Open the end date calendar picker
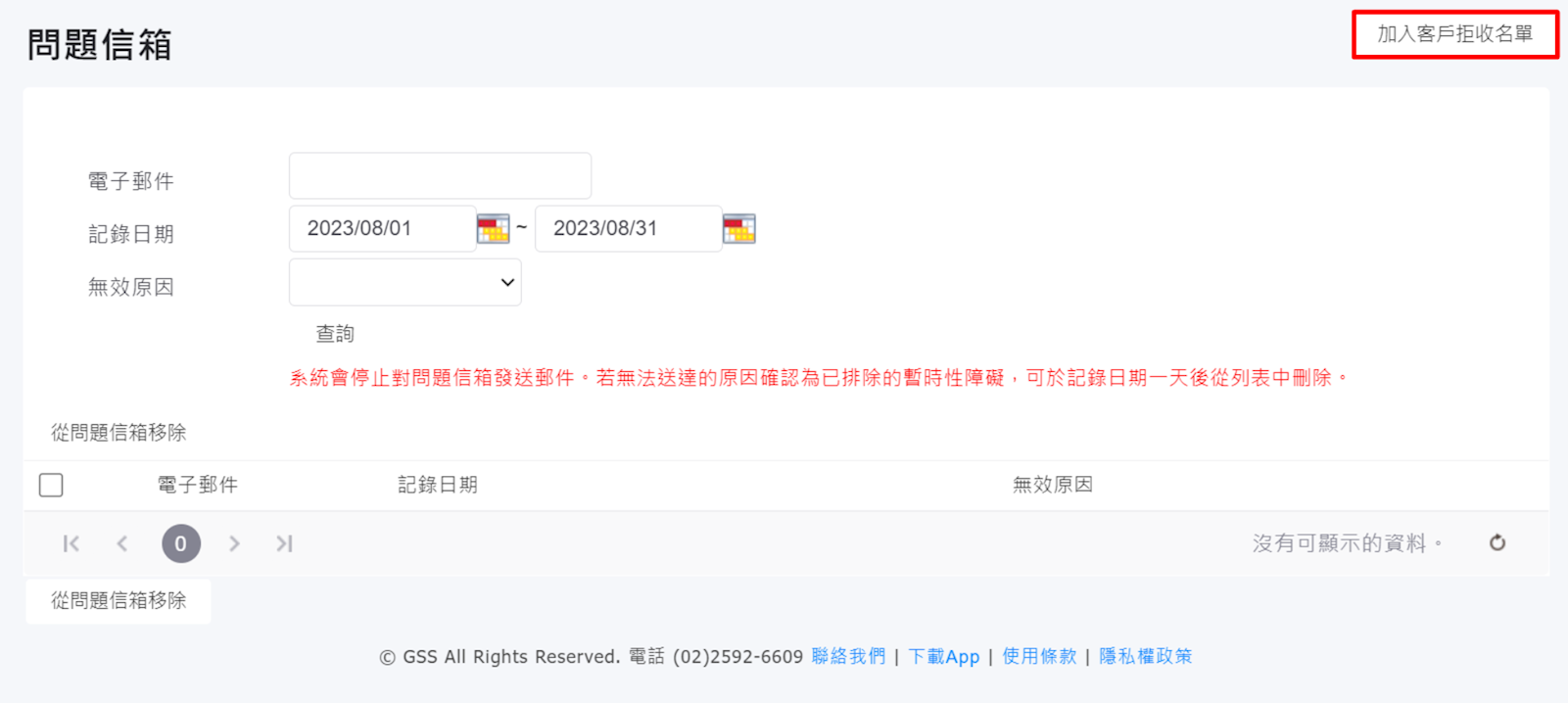This screenshot has height=703, width=1568. click(738, 229)
